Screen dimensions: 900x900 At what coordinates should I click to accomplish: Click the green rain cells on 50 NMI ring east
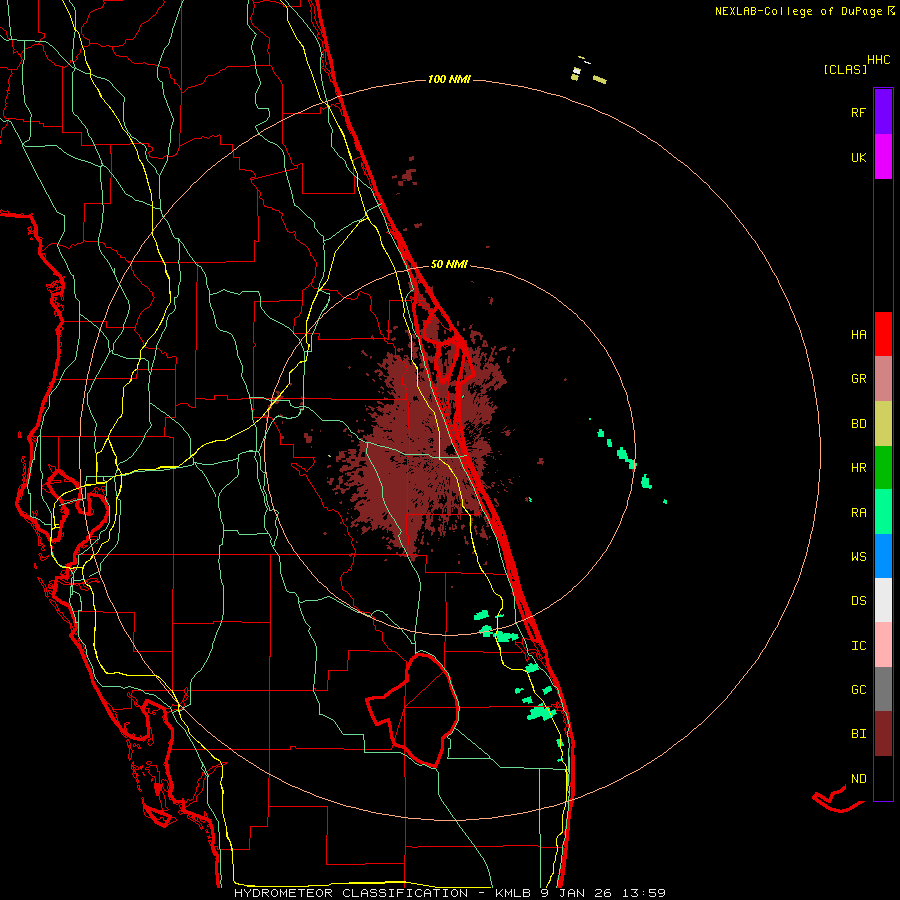coord(626,457)
